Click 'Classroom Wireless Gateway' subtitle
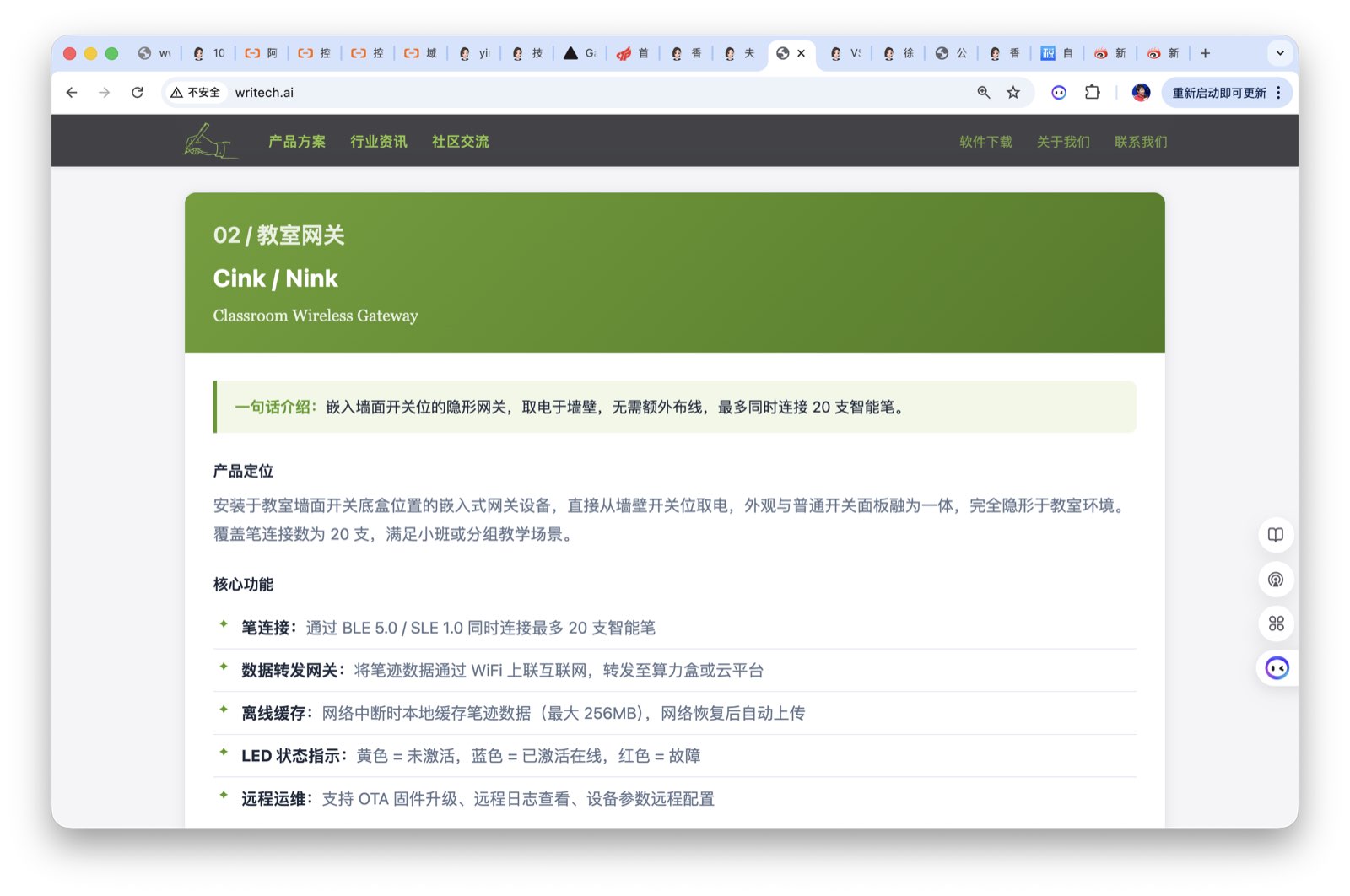The image size is (1350, 896). click(316, 316)
